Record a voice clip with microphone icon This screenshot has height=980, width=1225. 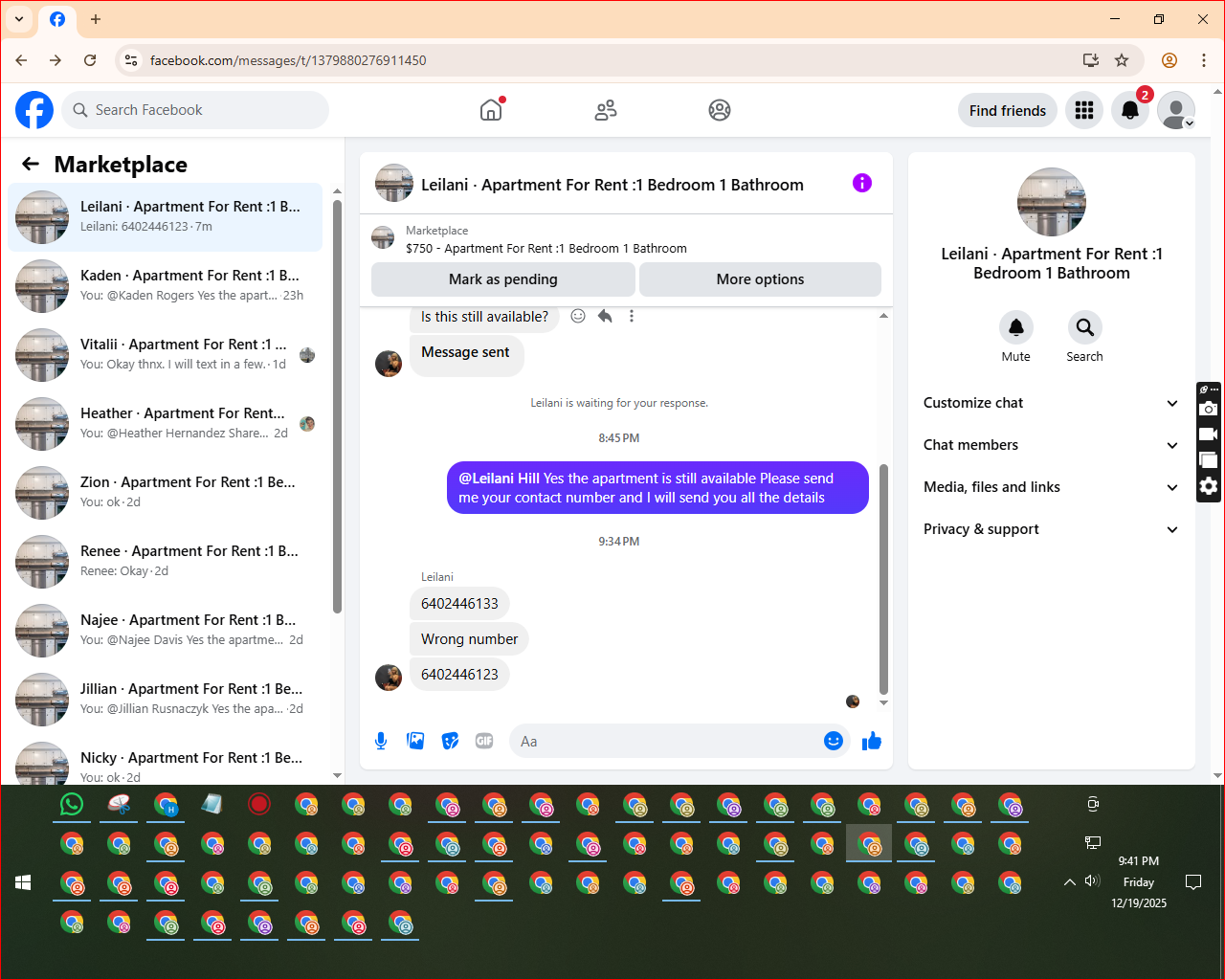[x=381, y=741]
